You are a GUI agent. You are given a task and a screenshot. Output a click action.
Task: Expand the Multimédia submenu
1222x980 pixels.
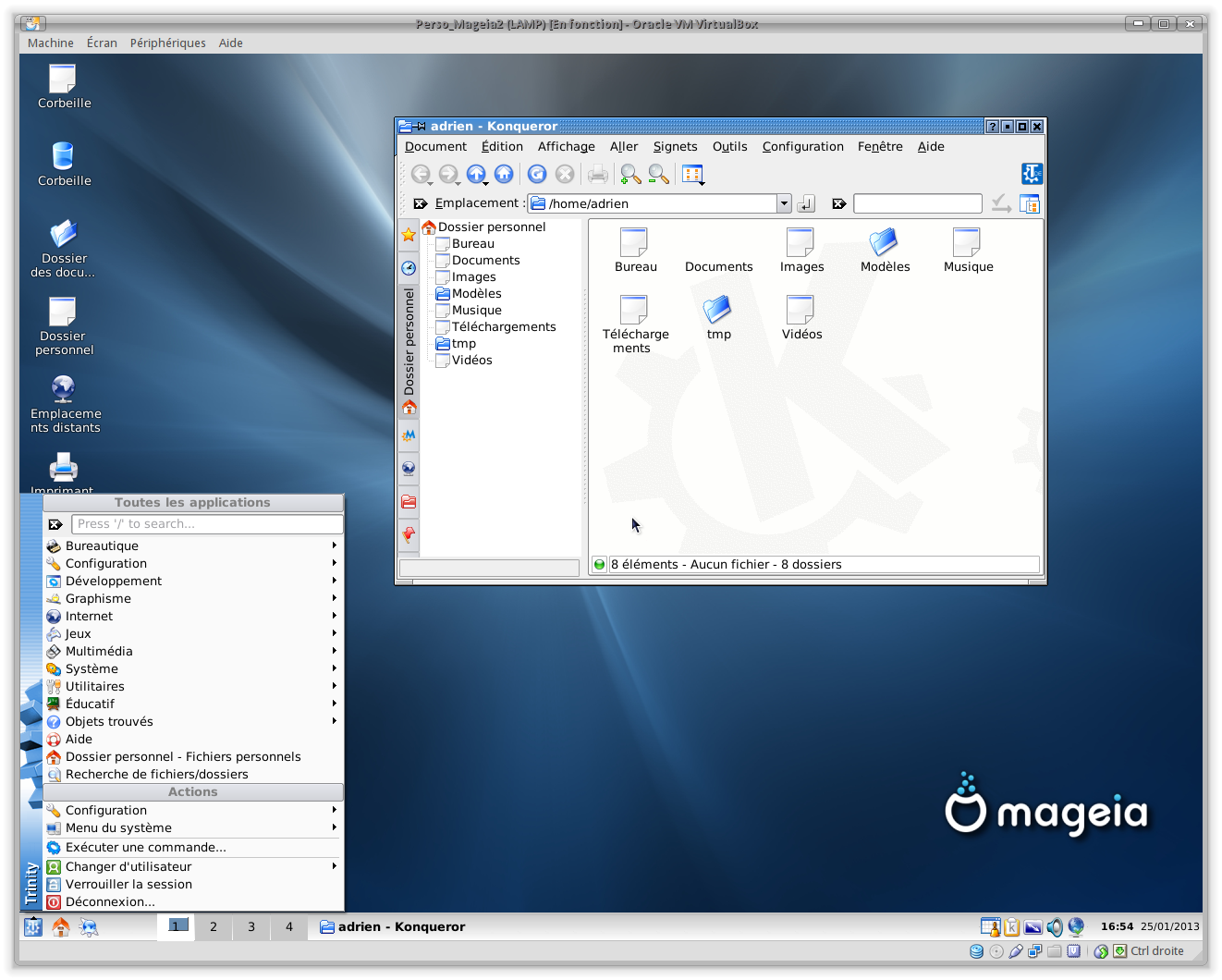coord(193,652)
